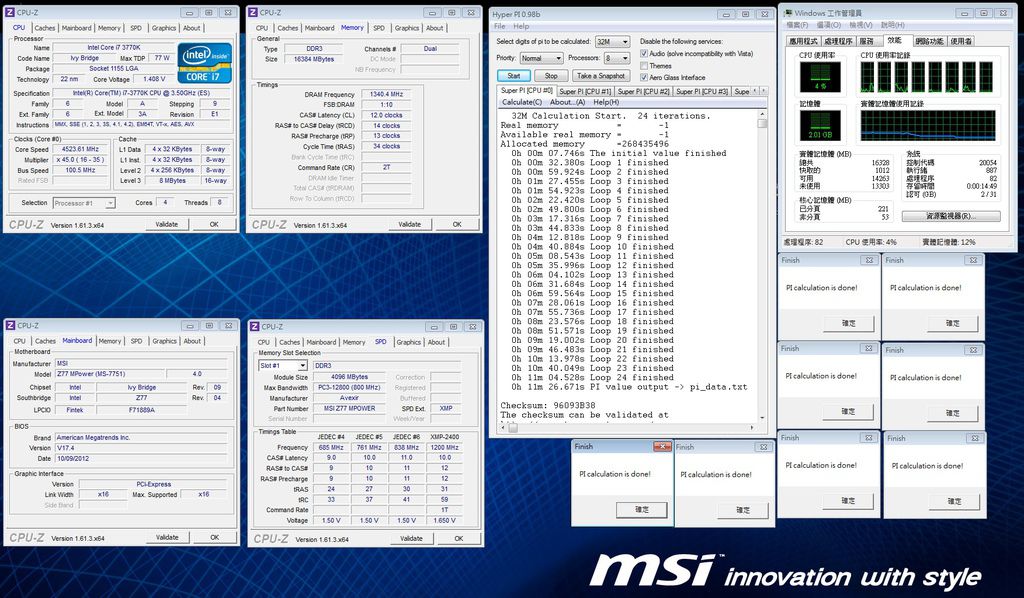Close the Finish dialog with the red X
Screen dimensions: 1024x598
[x=662, y=447]
